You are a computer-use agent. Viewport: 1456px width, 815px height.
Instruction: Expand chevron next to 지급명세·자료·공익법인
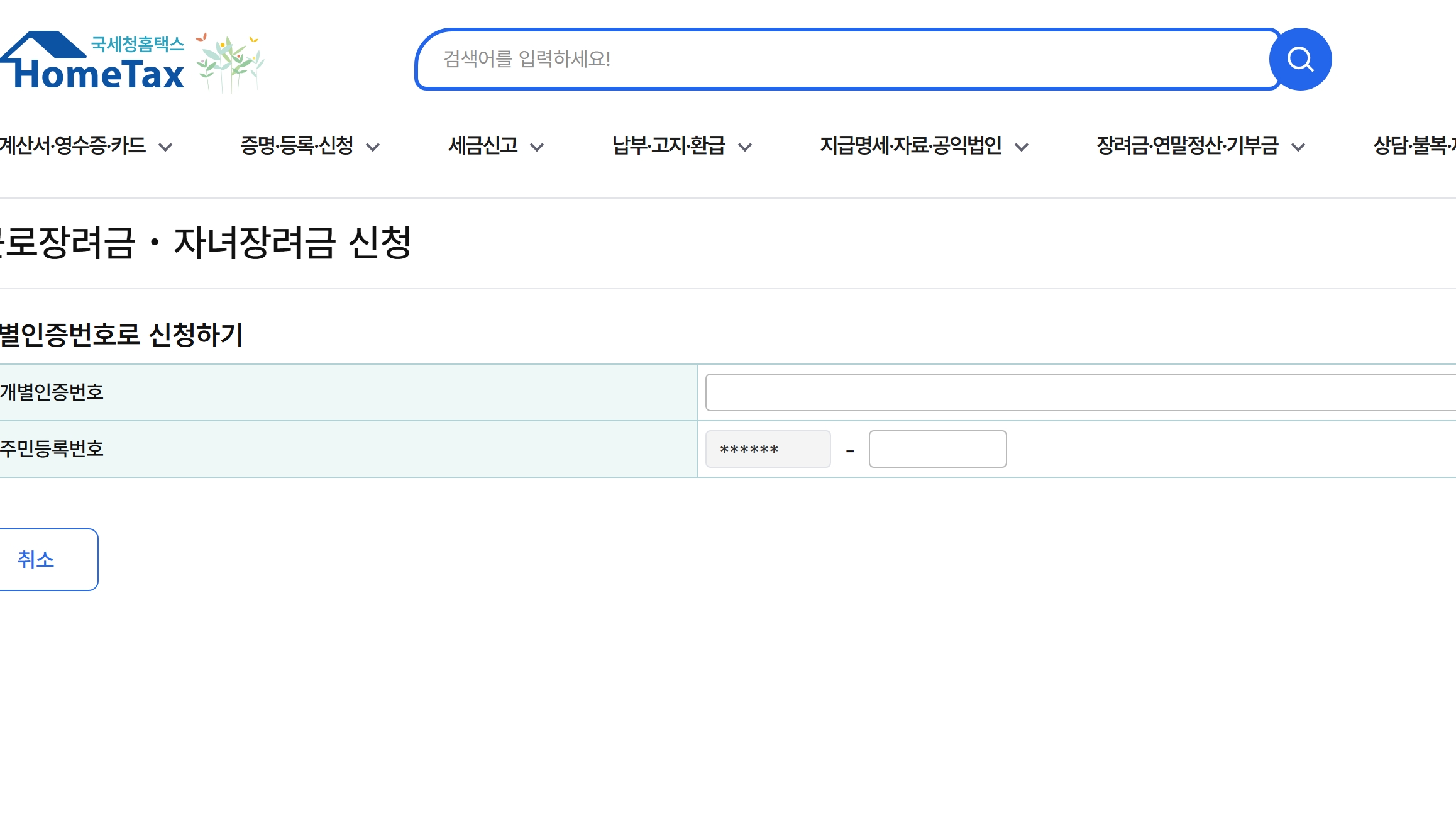coord(1022,147)
